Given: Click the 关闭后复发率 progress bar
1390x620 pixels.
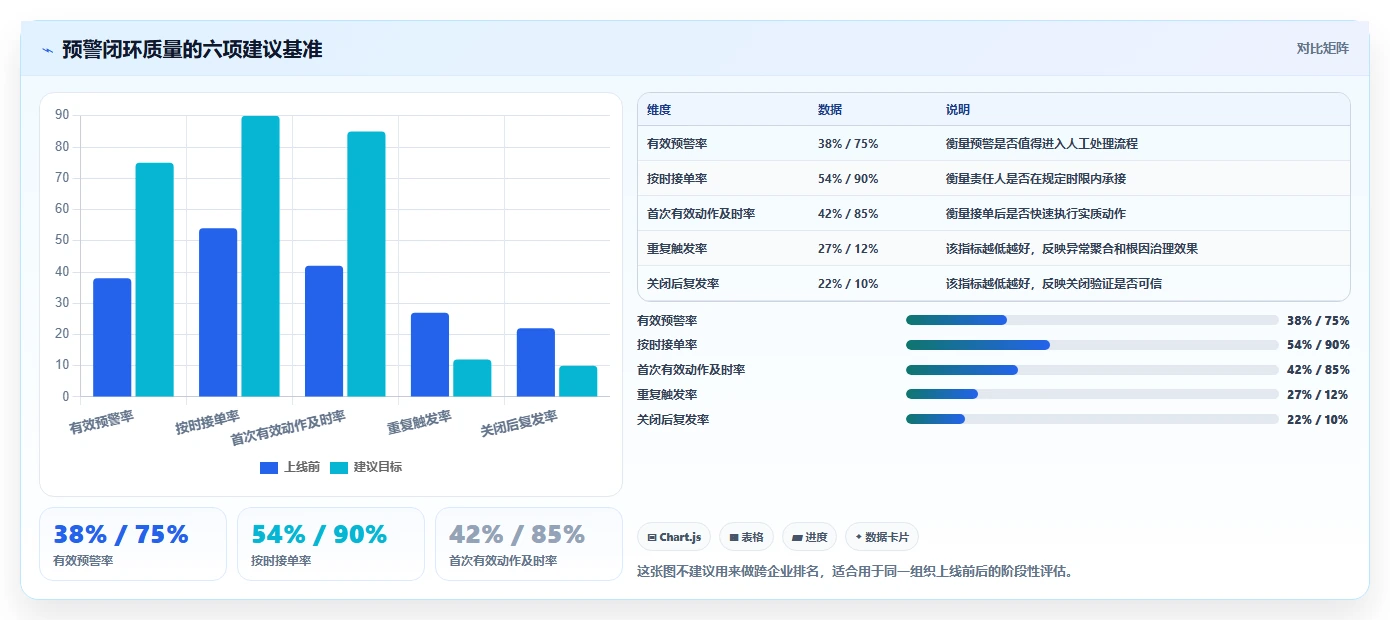Looking at the screenshot, I should tap(1092, 419).
